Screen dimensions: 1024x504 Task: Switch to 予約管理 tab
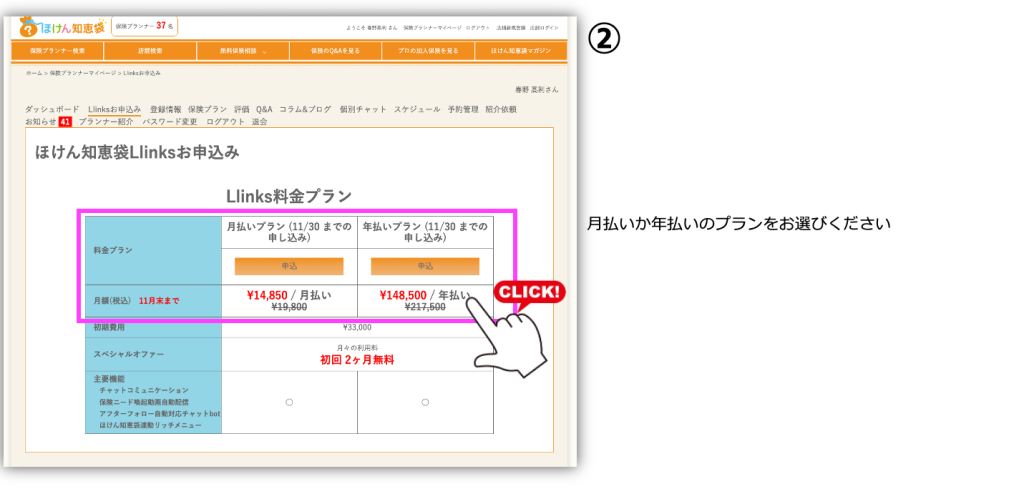(x=463, y=109)
